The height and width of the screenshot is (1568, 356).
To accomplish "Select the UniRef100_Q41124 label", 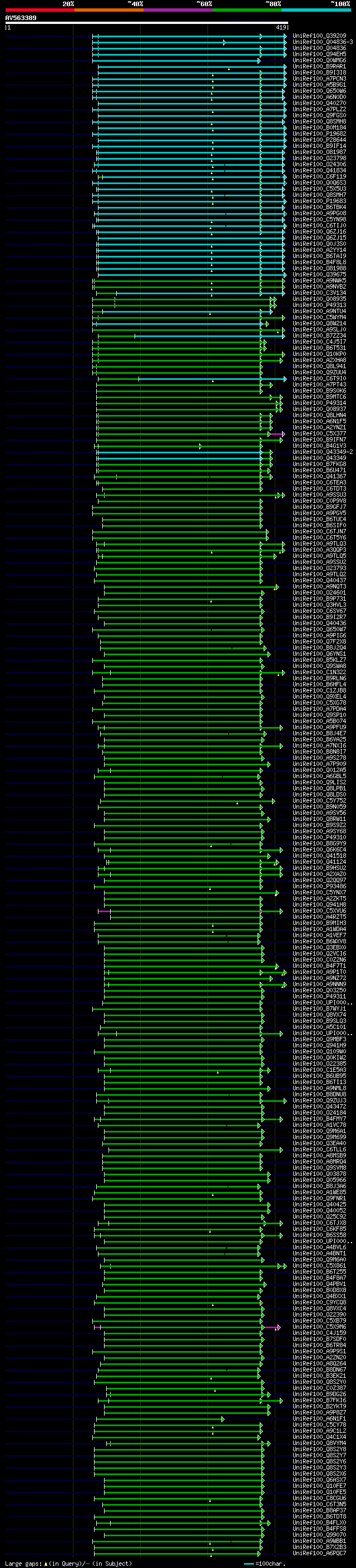I will pos(319,862).
